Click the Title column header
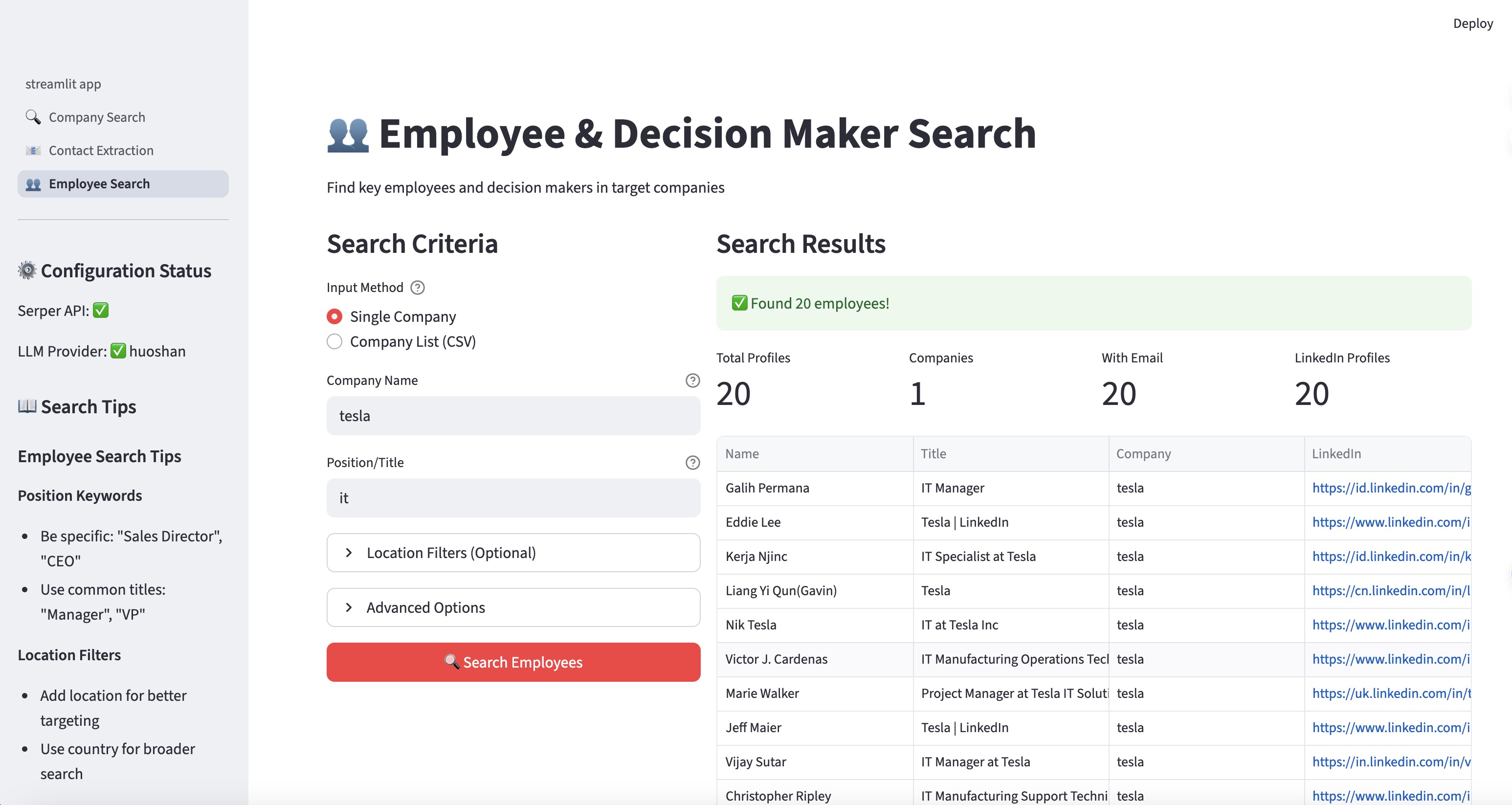Viewport: 1512px width, 805px height. click(x=1011, y=454)
